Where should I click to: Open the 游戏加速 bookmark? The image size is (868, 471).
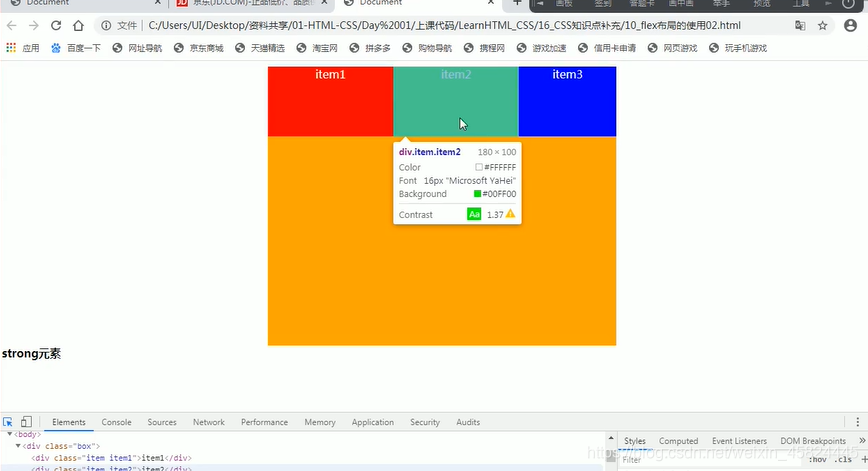[541, 48]
